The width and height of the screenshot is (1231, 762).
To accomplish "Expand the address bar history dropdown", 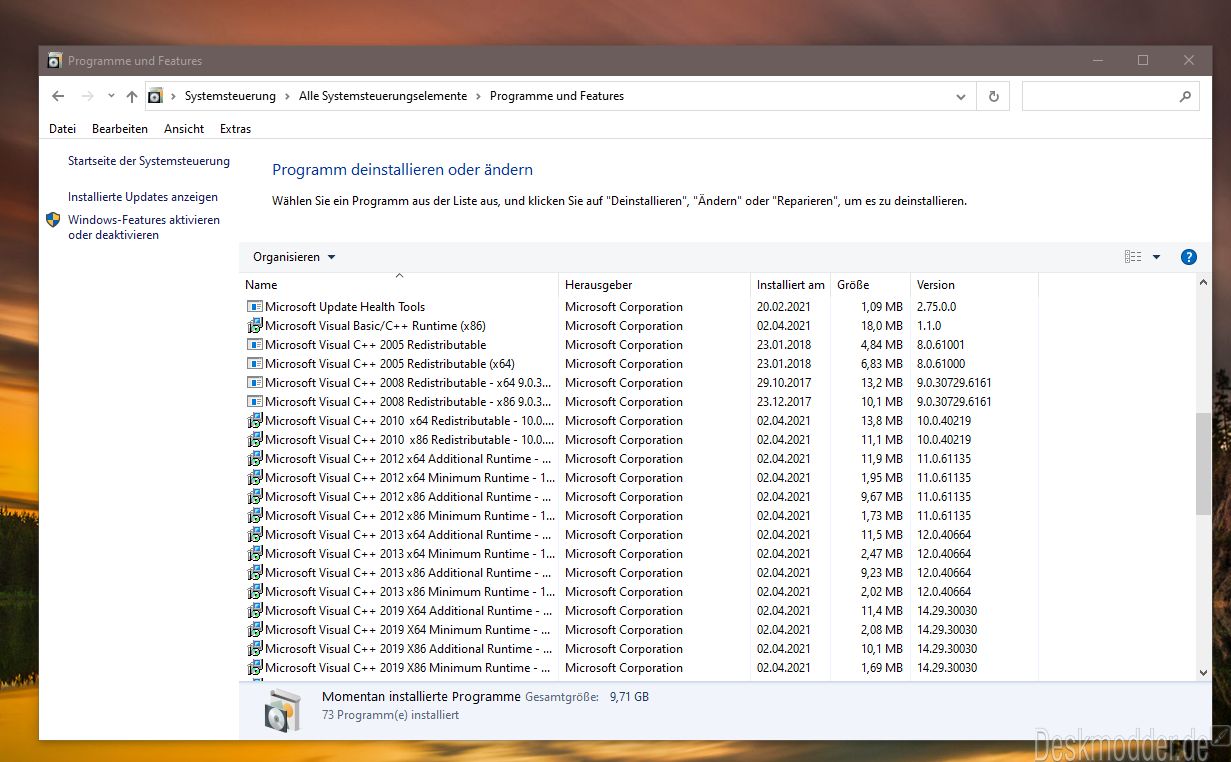I will 961,97.
